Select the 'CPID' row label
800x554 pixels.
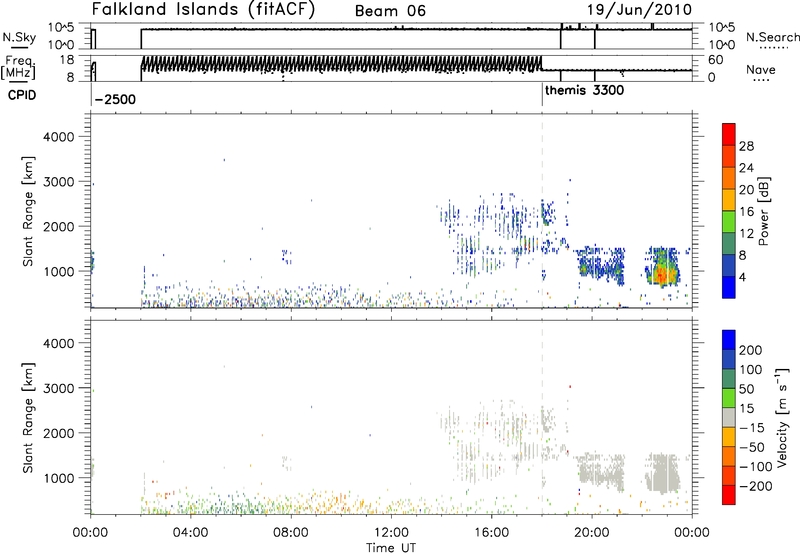(x=21, y=95)
